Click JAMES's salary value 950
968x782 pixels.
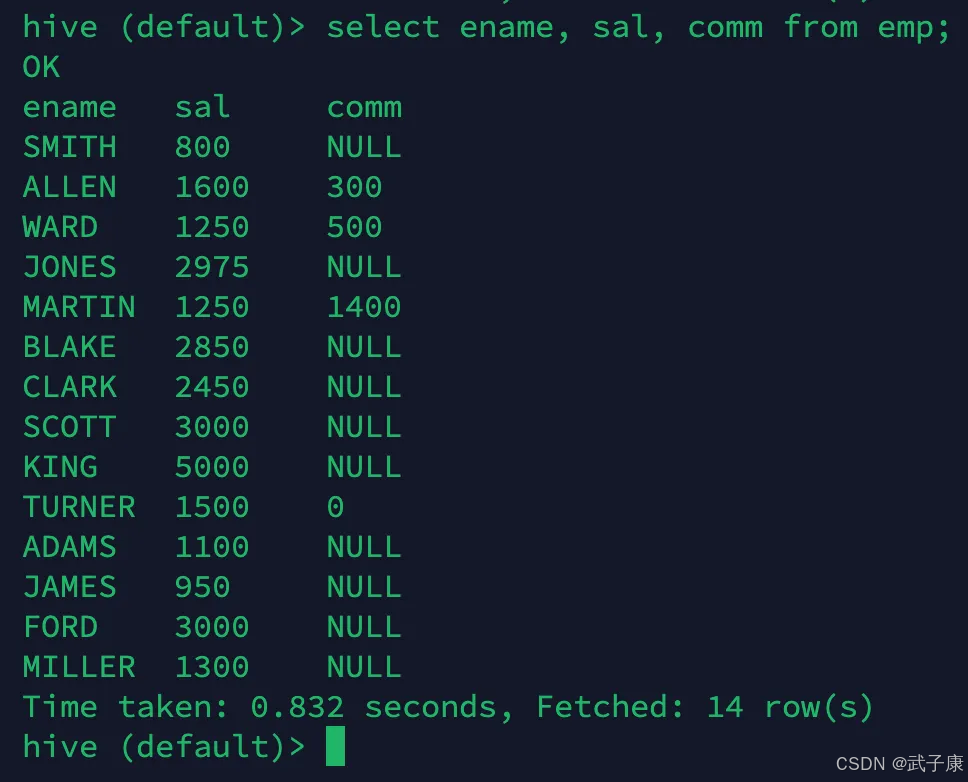[x=202, y=587]
